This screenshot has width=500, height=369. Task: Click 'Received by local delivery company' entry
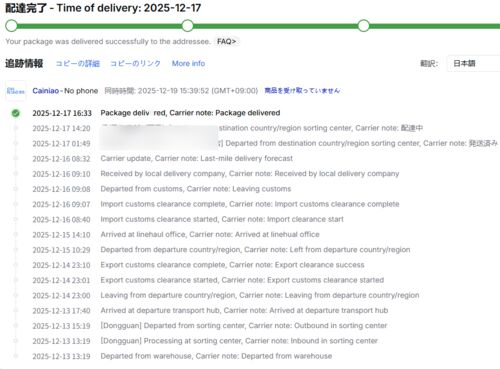[250, 174]
